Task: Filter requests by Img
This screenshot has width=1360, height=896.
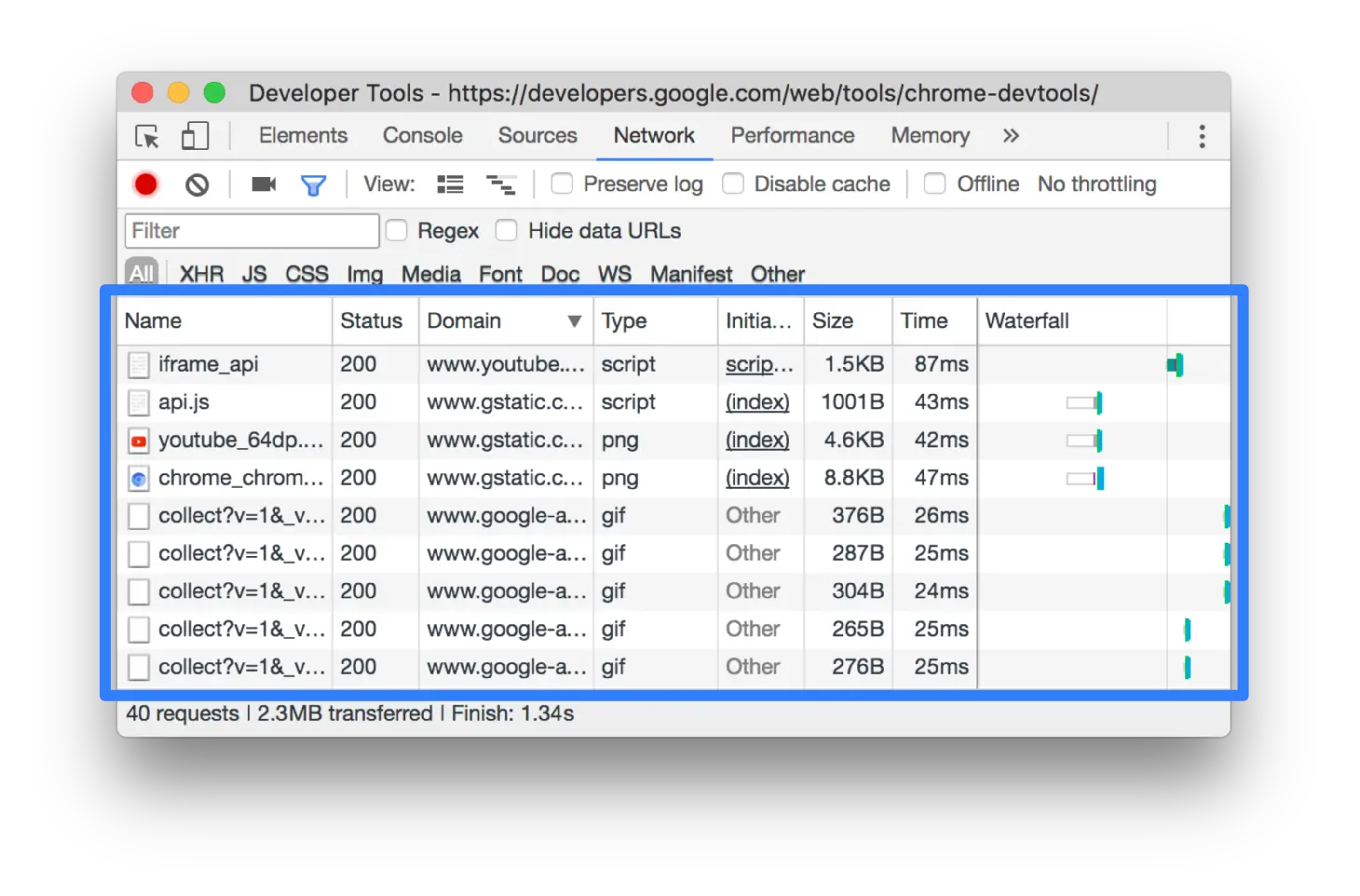Action: point(365,274)
